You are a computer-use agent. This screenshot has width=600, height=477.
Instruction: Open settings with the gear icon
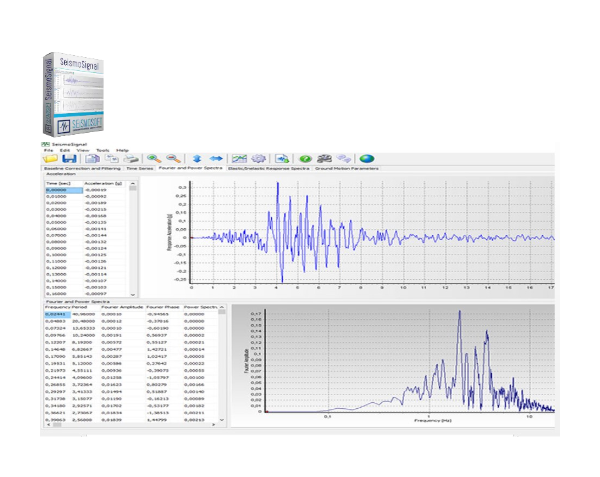258,158
